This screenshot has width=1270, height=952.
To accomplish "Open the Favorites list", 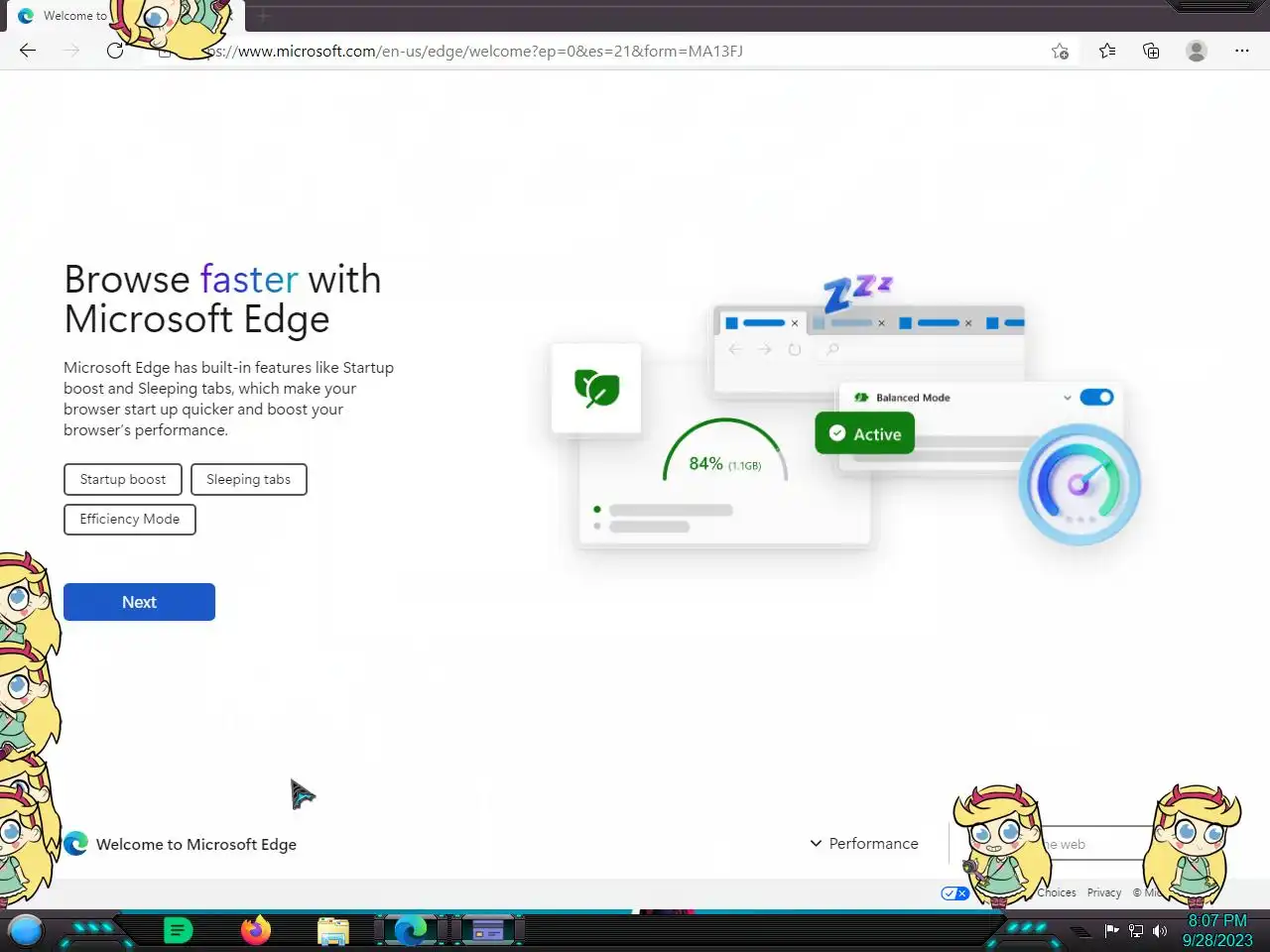I will [1107, 51].
